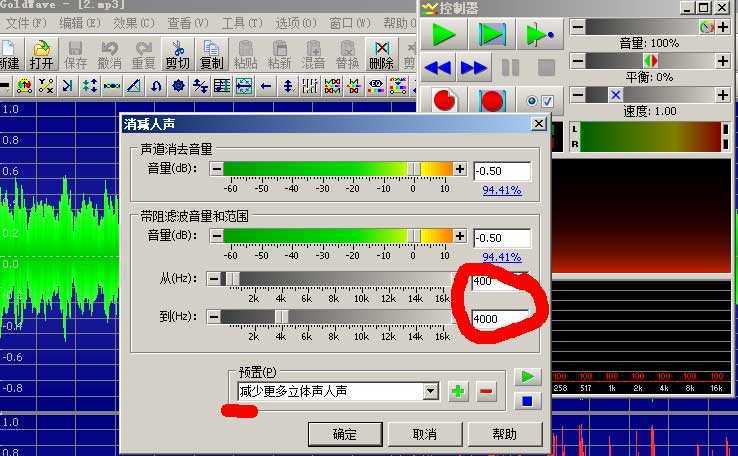The height and width of the screenshot is (456, 738).
Task: Preview effect with dialog's green play button
Action: 528,376
